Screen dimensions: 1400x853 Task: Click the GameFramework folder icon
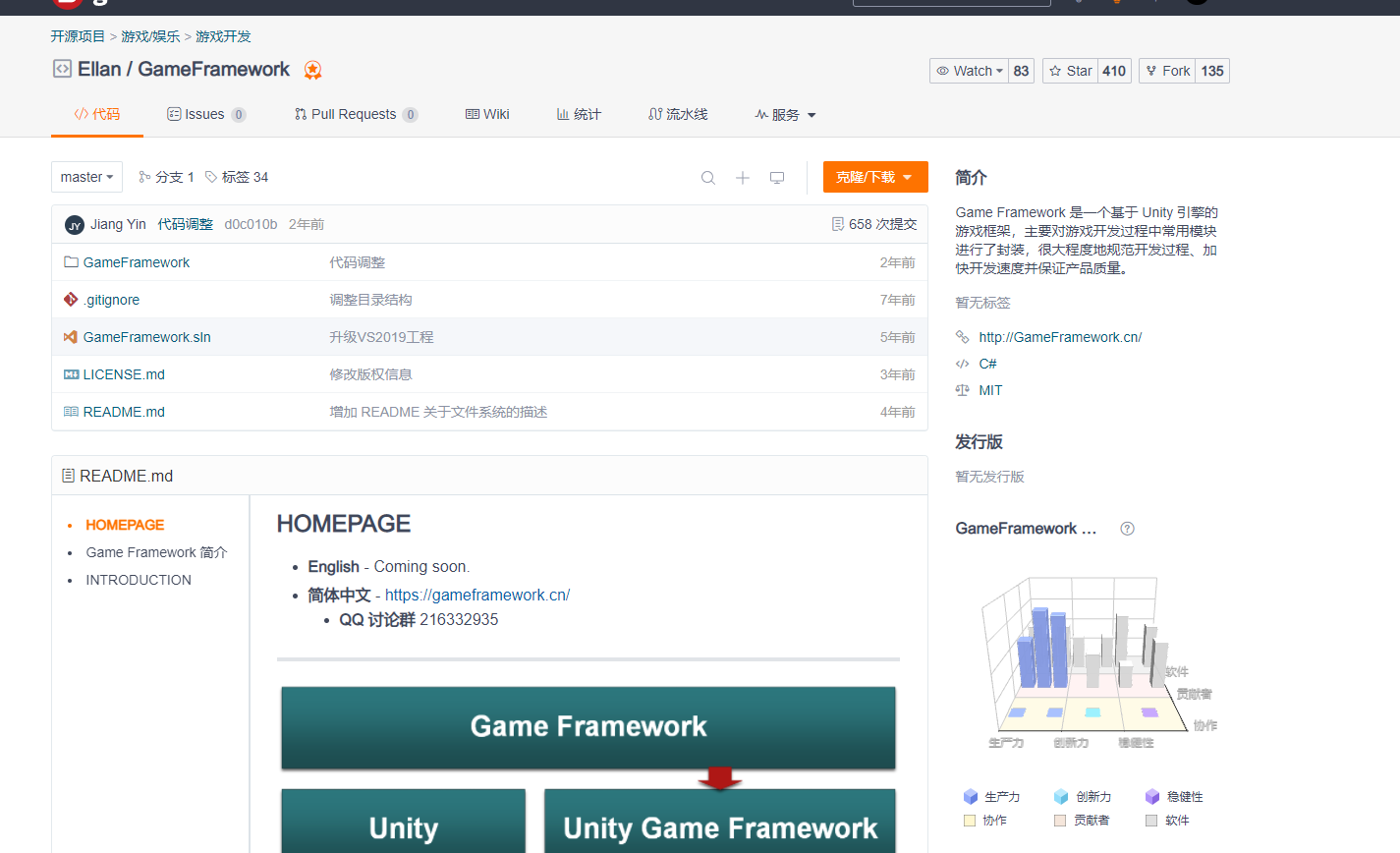click(71, 262)
